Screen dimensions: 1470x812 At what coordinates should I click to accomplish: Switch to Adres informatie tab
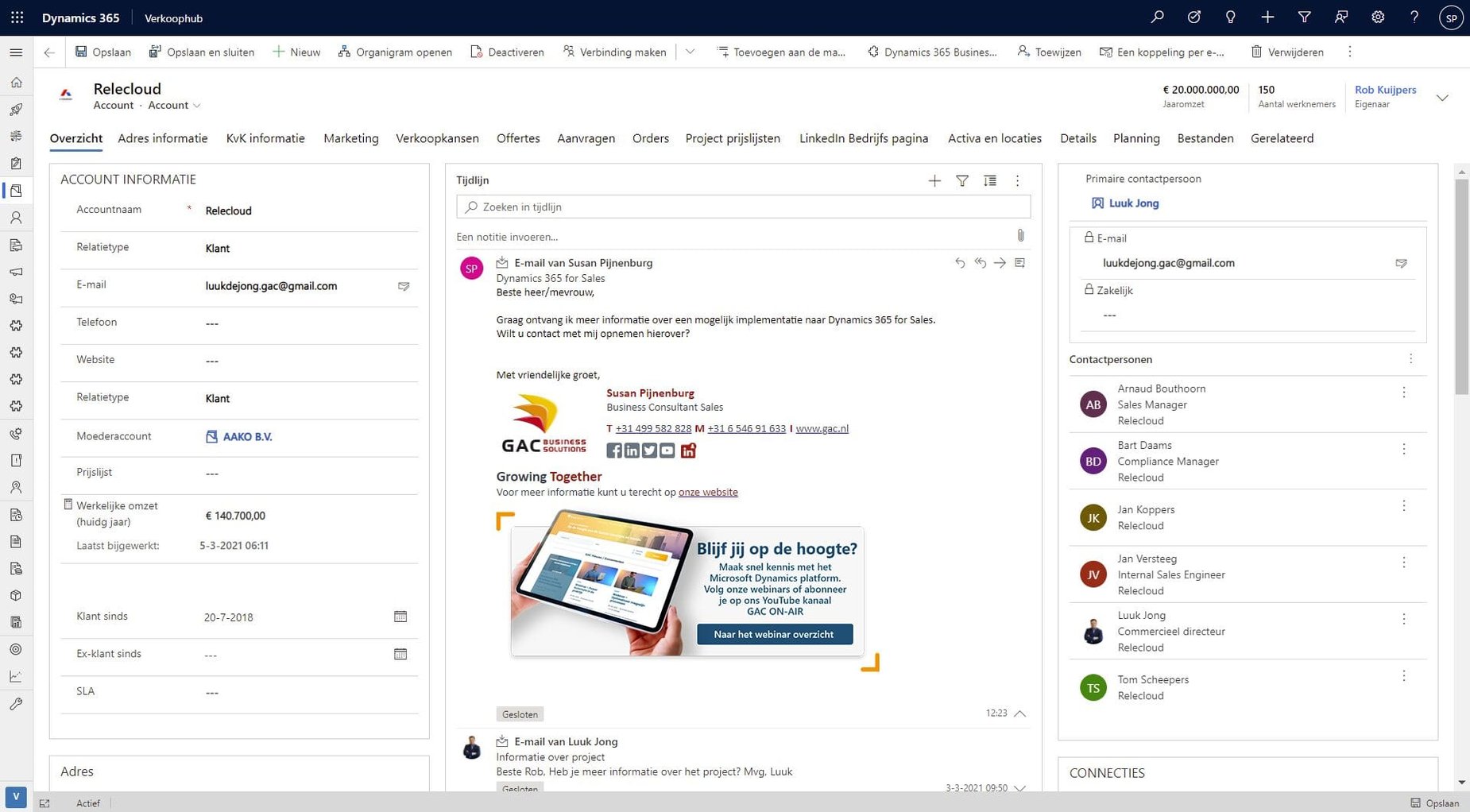pos(163,138)
